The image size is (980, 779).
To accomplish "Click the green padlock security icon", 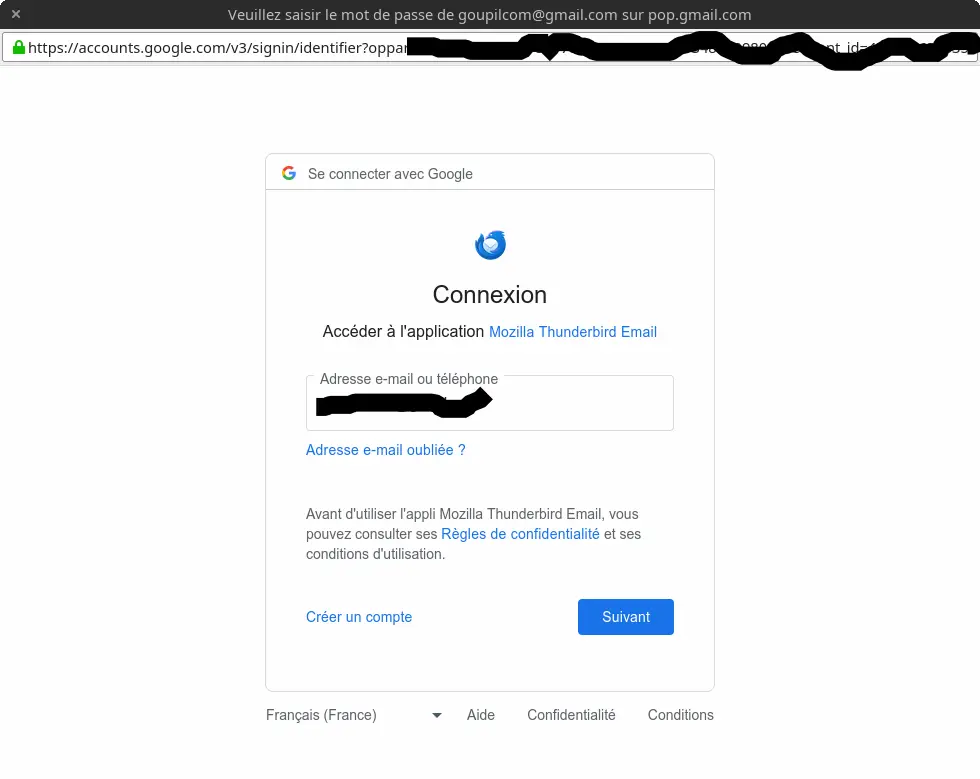I will (x=19, y=47).
